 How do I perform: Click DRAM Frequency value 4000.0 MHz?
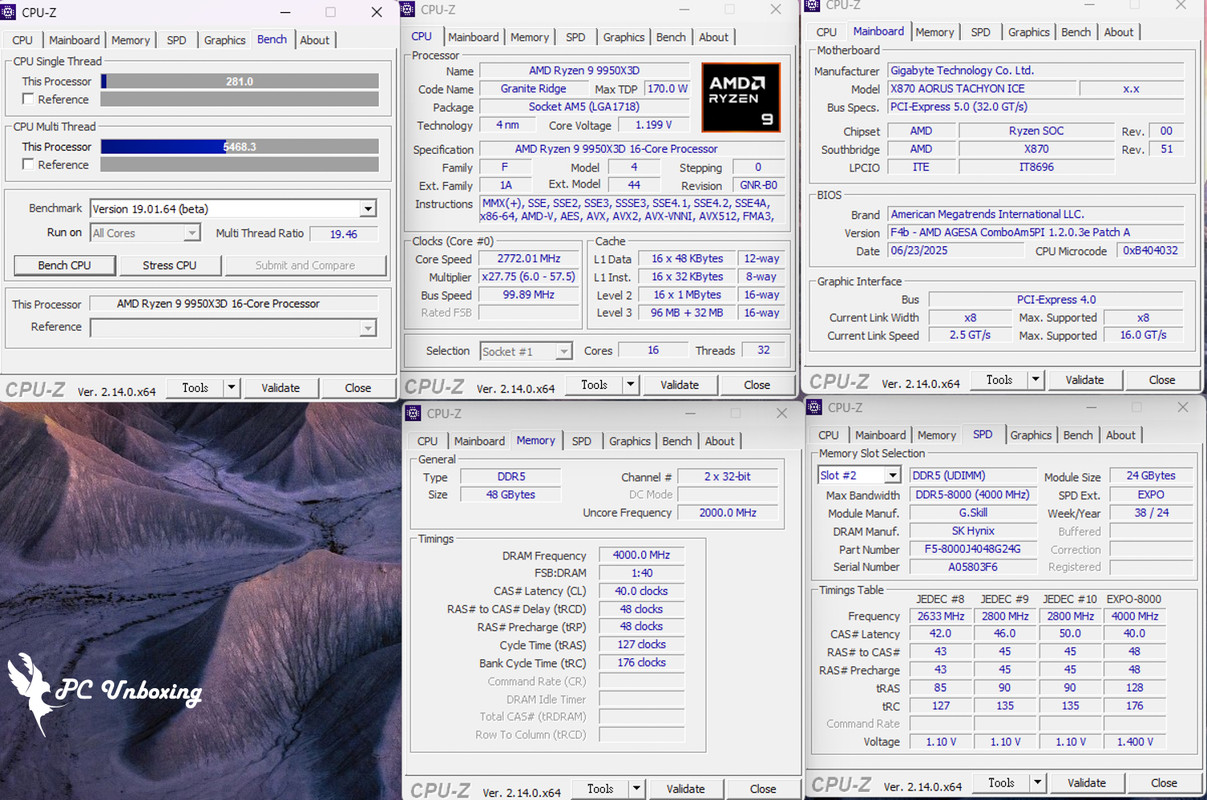[x=640, y=555]
